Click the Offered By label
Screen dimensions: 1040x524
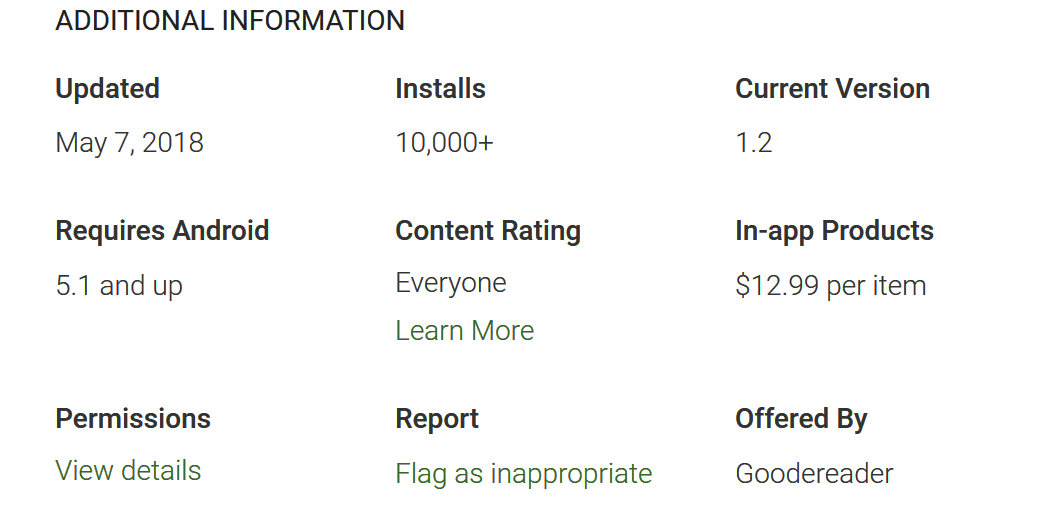tap(801, 419)
